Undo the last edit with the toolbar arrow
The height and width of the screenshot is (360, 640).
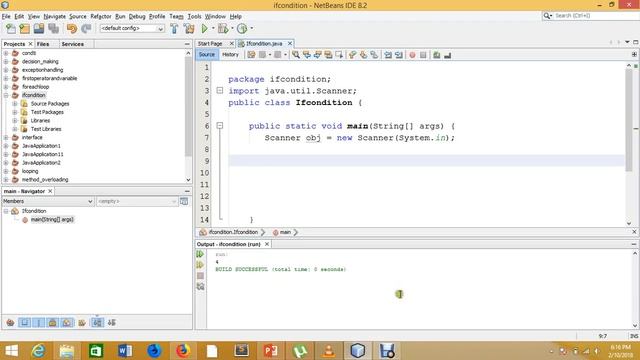[72, 29]
